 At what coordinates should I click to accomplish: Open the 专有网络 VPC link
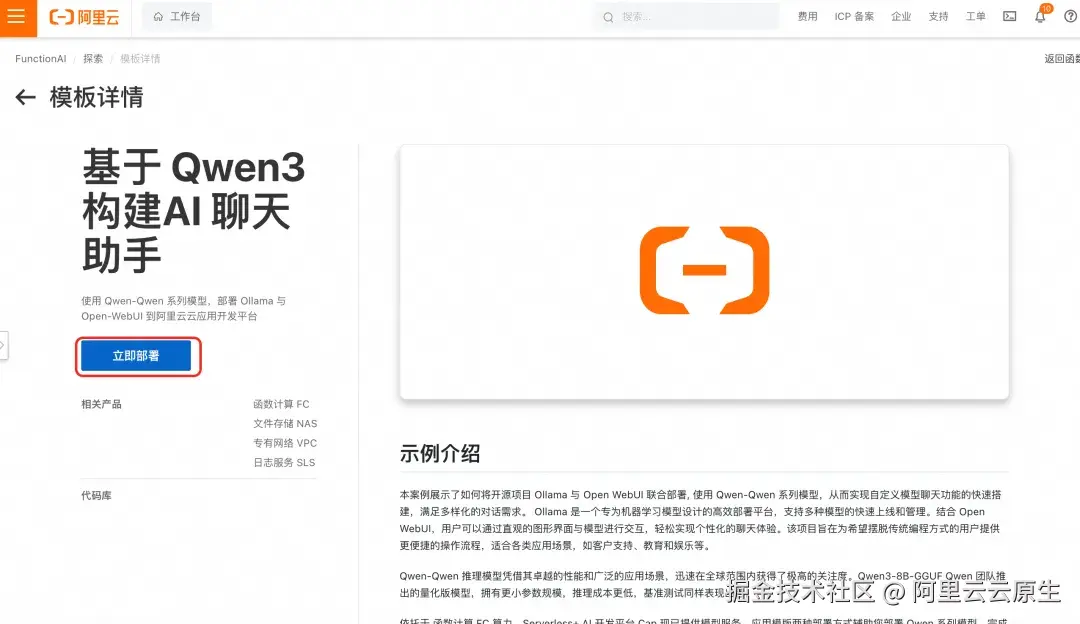pyautogui.click(x=287, y=443)
